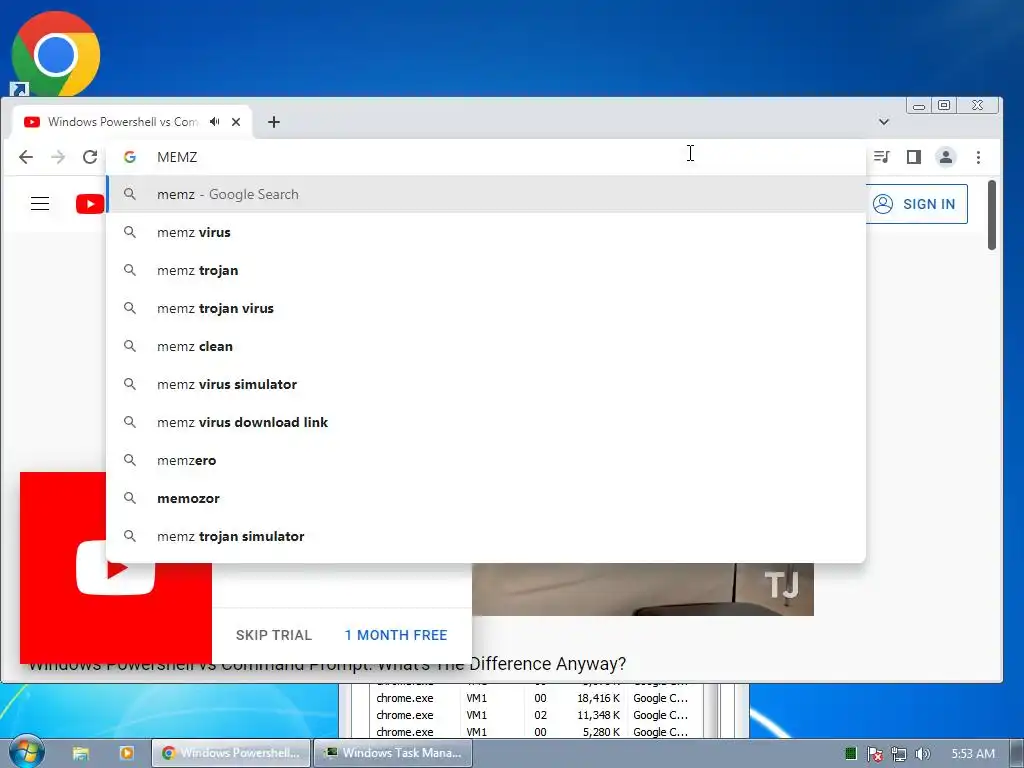This screenshot has width=1024, height=768.
Task: Mute the tab via speaker icon
Action: point(215,121)
